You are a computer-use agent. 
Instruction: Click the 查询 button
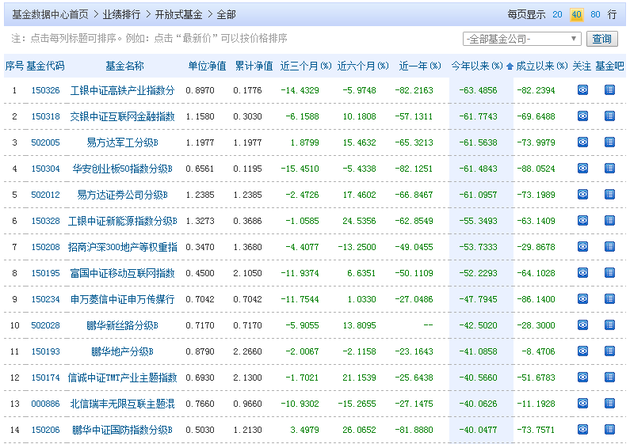[601, 39]
